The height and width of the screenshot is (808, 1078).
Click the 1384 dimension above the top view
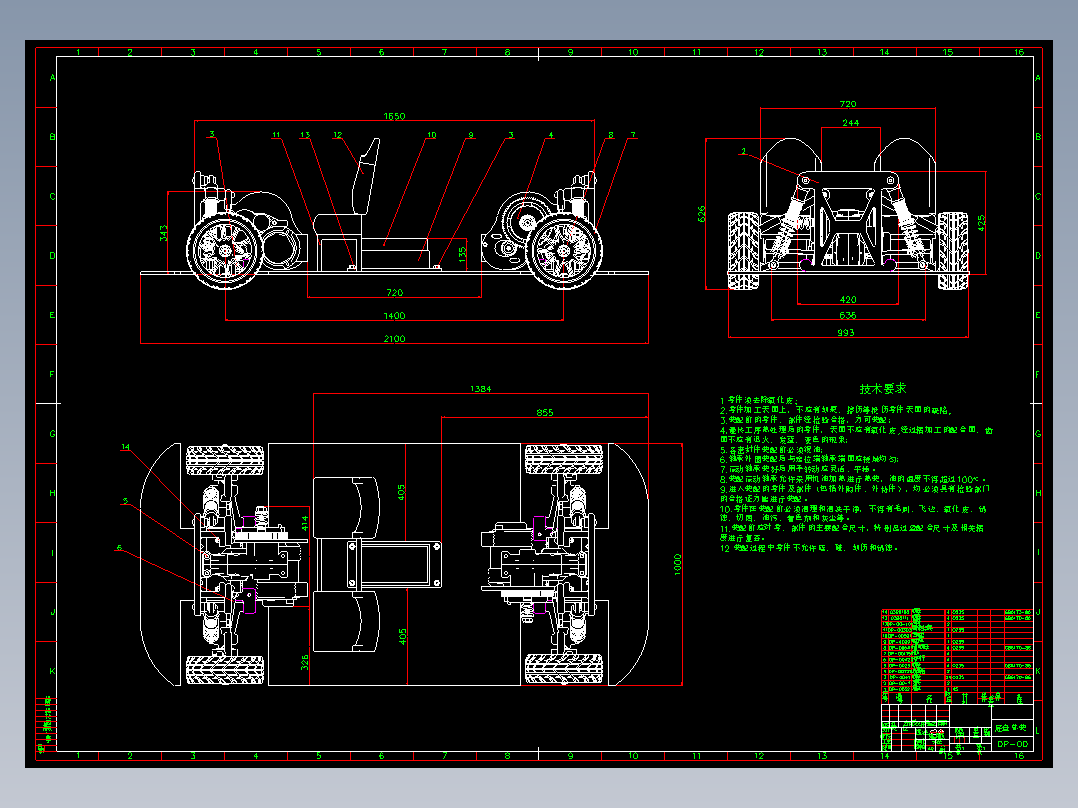click(x=481, y=389)
